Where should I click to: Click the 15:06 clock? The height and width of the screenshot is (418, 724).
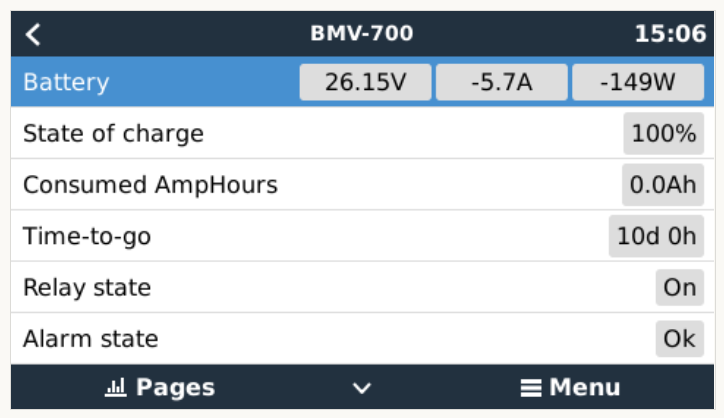click(x=669, y=34)
